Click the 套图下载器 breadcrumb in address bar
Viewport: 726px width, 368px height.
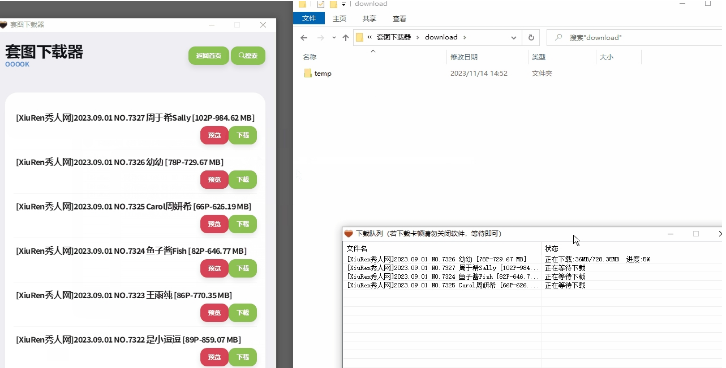coord(393,37)
